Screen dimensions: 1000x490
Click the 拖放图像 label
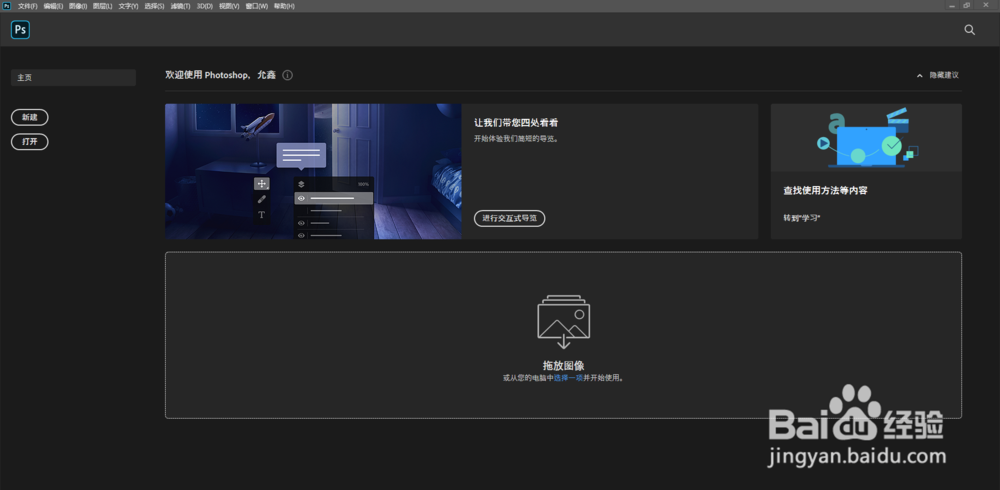[x=563, y=366]
